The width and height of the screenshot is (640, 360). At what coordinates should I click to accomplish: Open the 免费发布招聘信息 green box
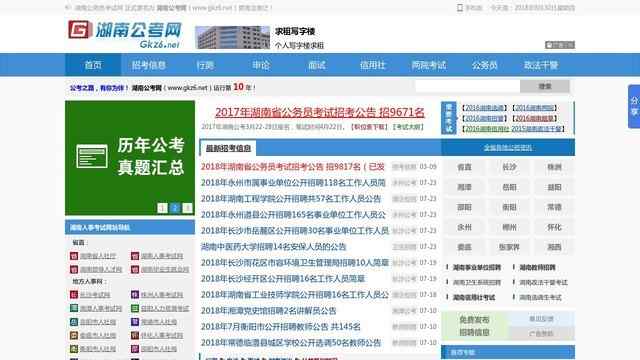tap(474, 326)
